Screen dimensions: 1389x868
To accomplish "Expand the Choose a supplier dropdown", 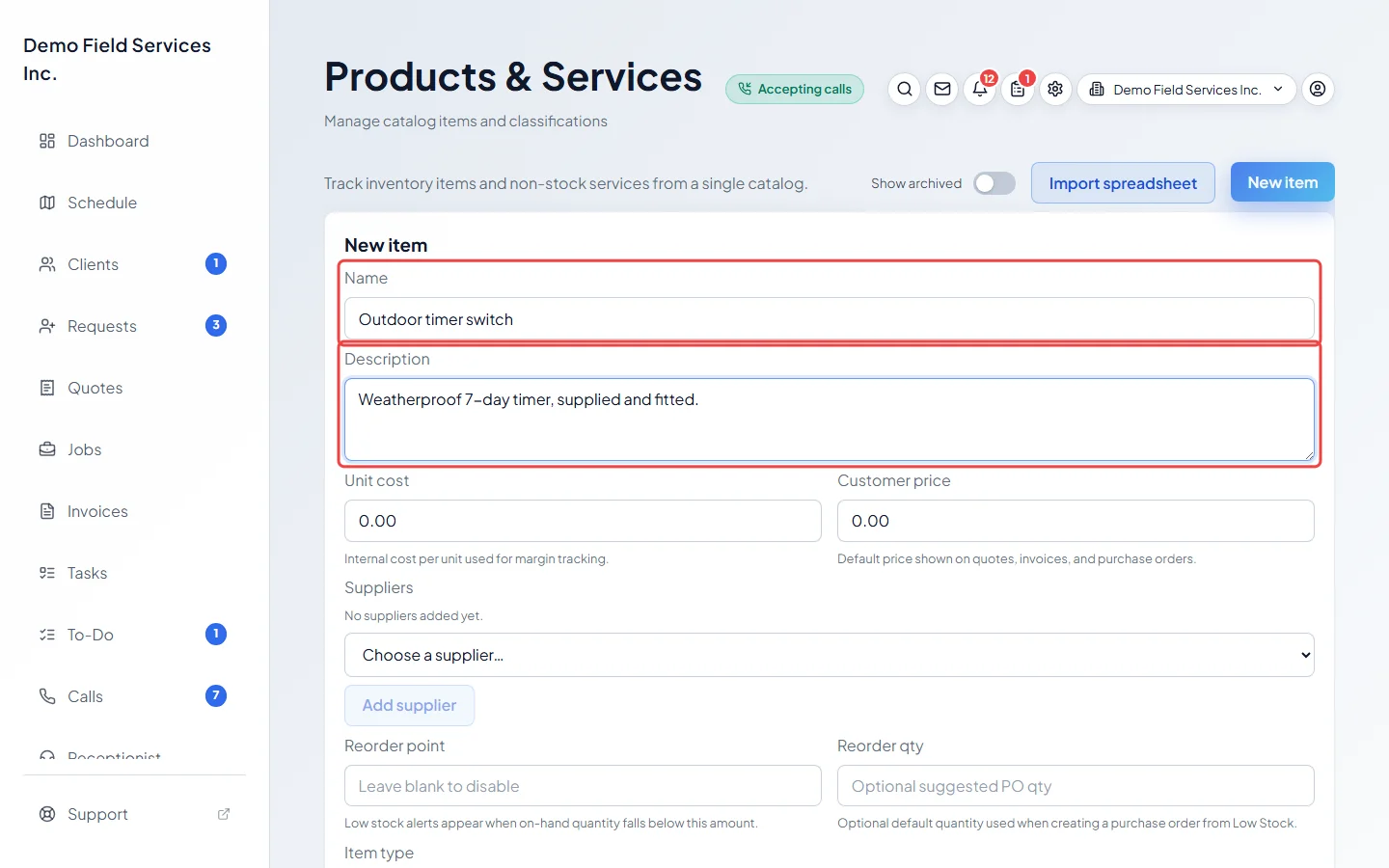I will click(x=830, y=655).
